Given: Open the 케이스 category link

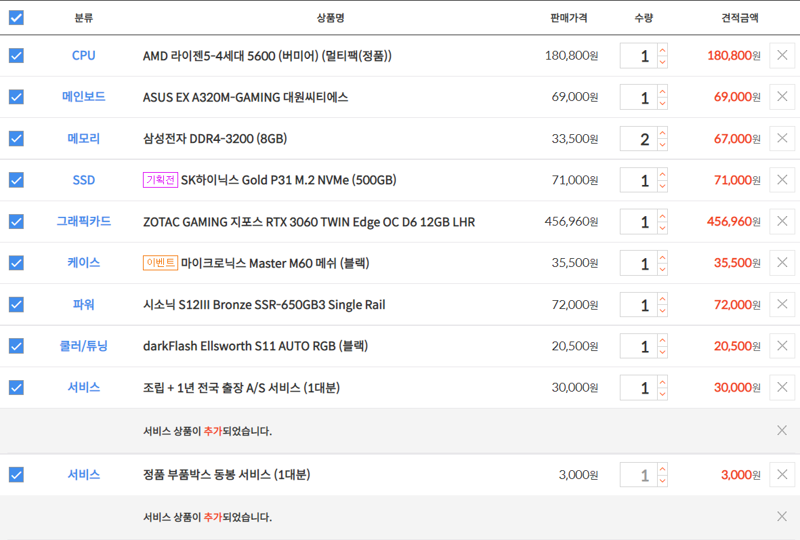Looking at the screenshot, I should click(83, 263).
